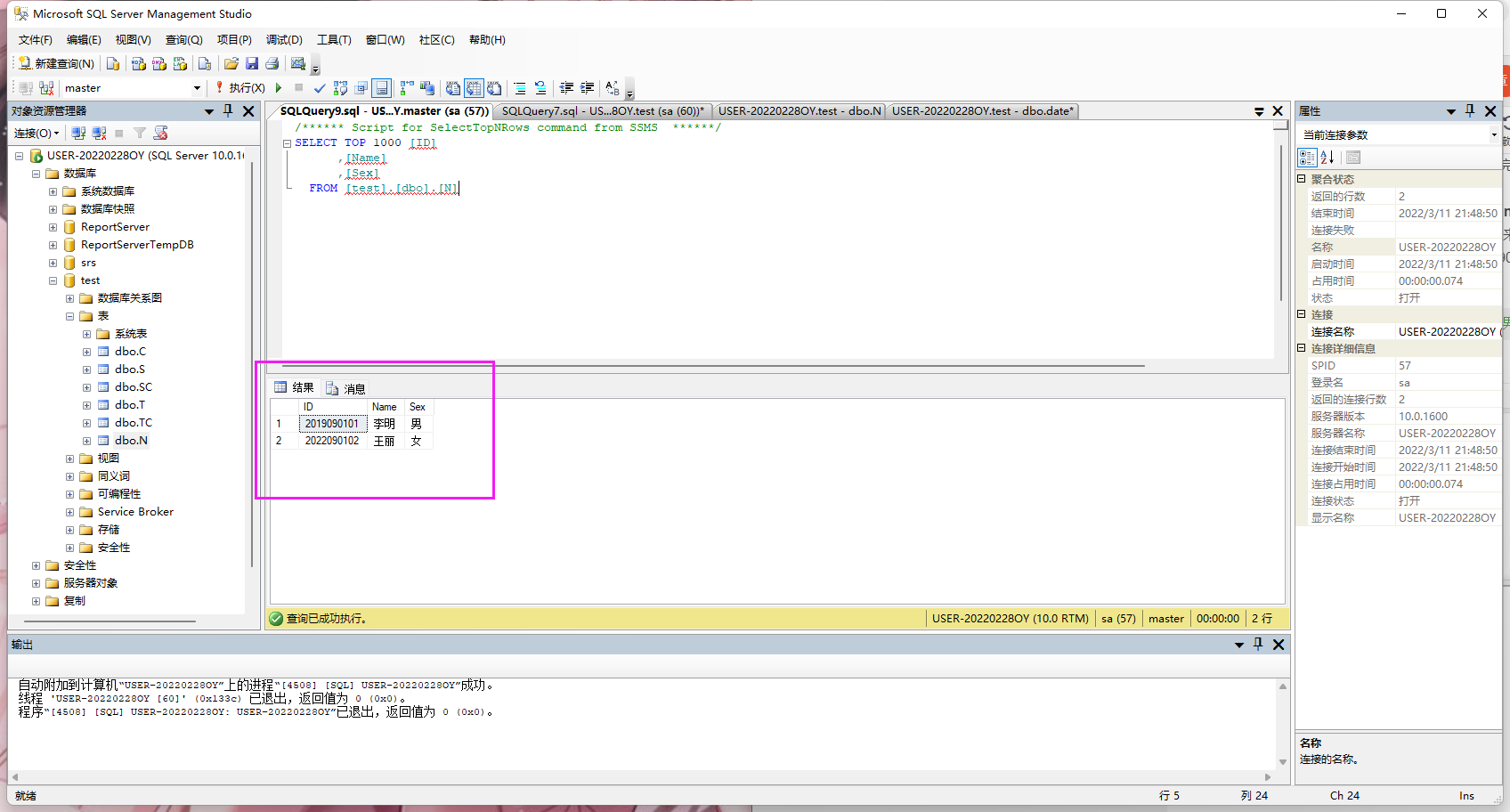
Task: Click the Change Connection toolbar icon
Action: click(x=46, y=88)
